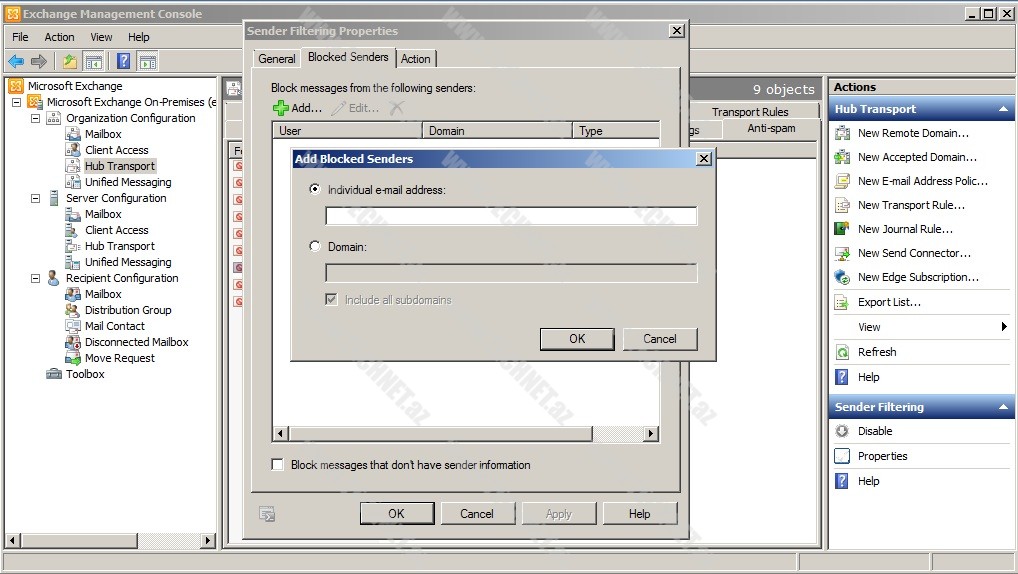This screenshot has width=1018, height=574.
Task: Switch to the Action tab
Action: 416,59
